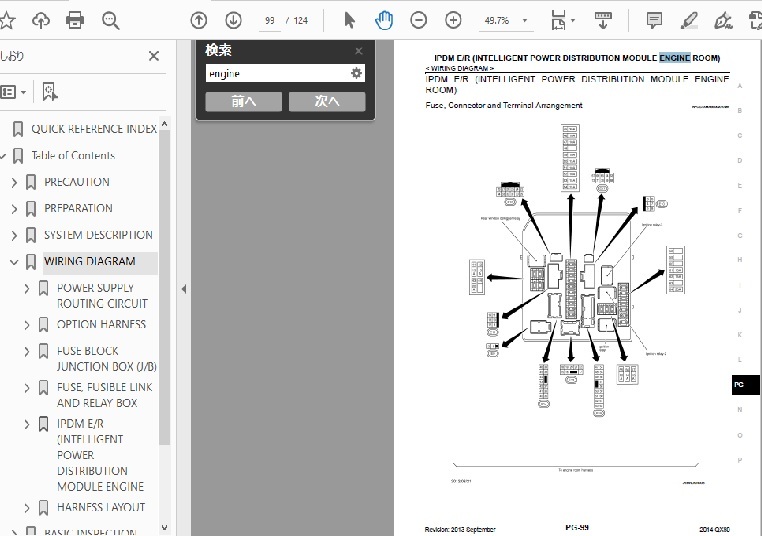Image resolution: width=762 pixels, height=536 pixels.
Task: Expand OPTION HARNESS bookmark
Action: point(27,325)
